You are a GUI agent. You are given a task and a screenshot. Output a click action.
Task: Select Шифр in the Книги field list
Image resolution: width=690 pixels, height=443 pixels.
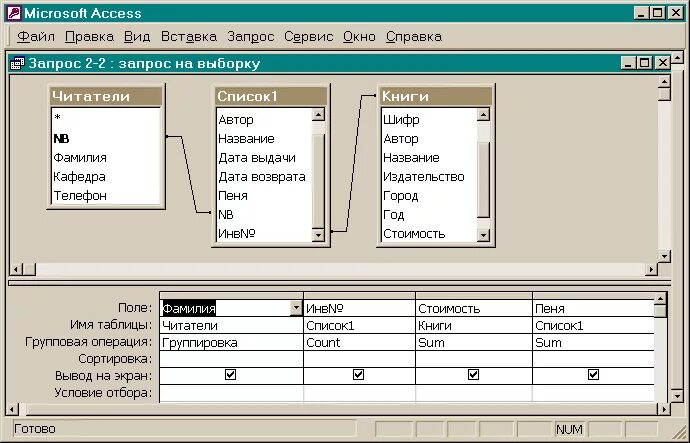pyautogui.click(x=429, y=120)
